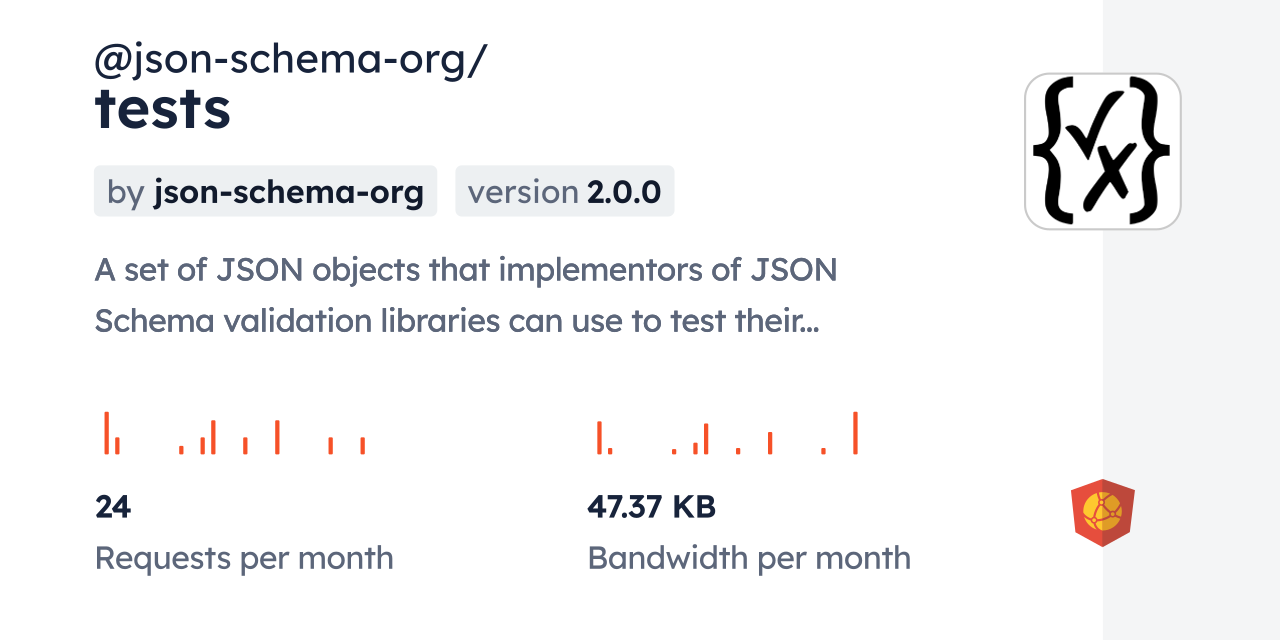The image size is (1280, 640).
Task: Click the "version 2.0.0" badge
Action: [x=564, y=191]
